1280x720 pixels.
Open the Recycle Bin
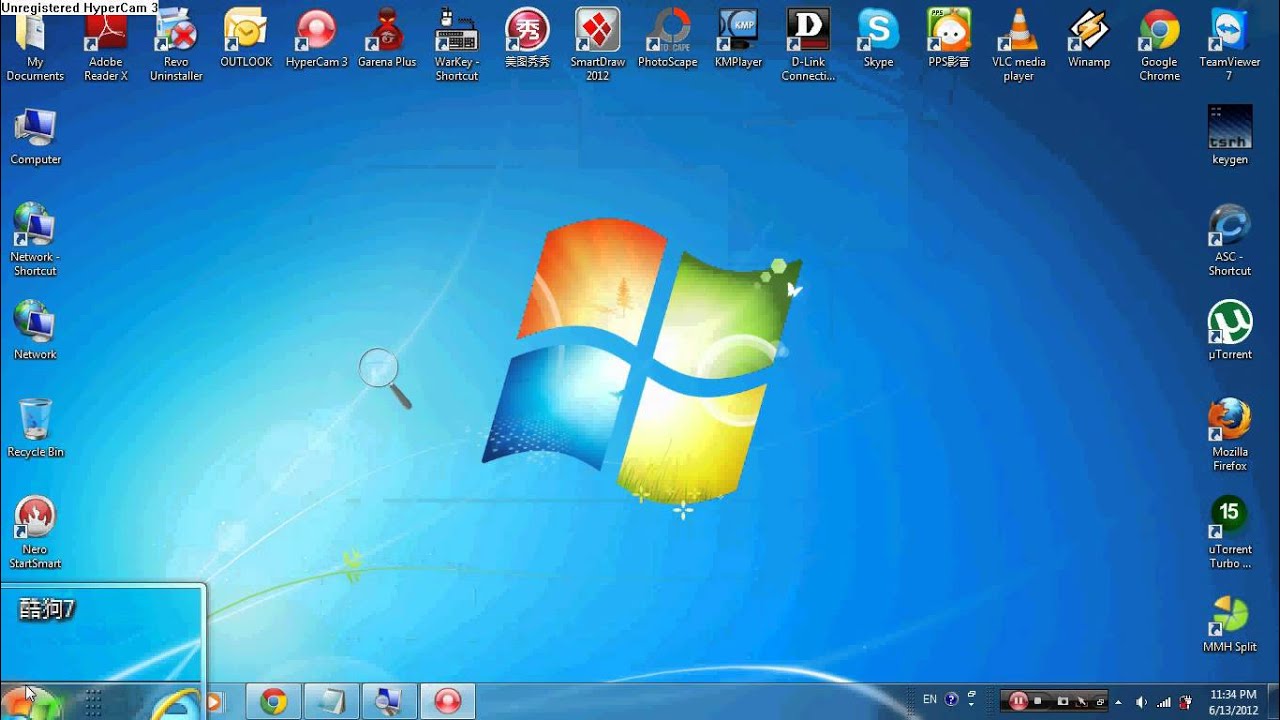click(35, 428)
